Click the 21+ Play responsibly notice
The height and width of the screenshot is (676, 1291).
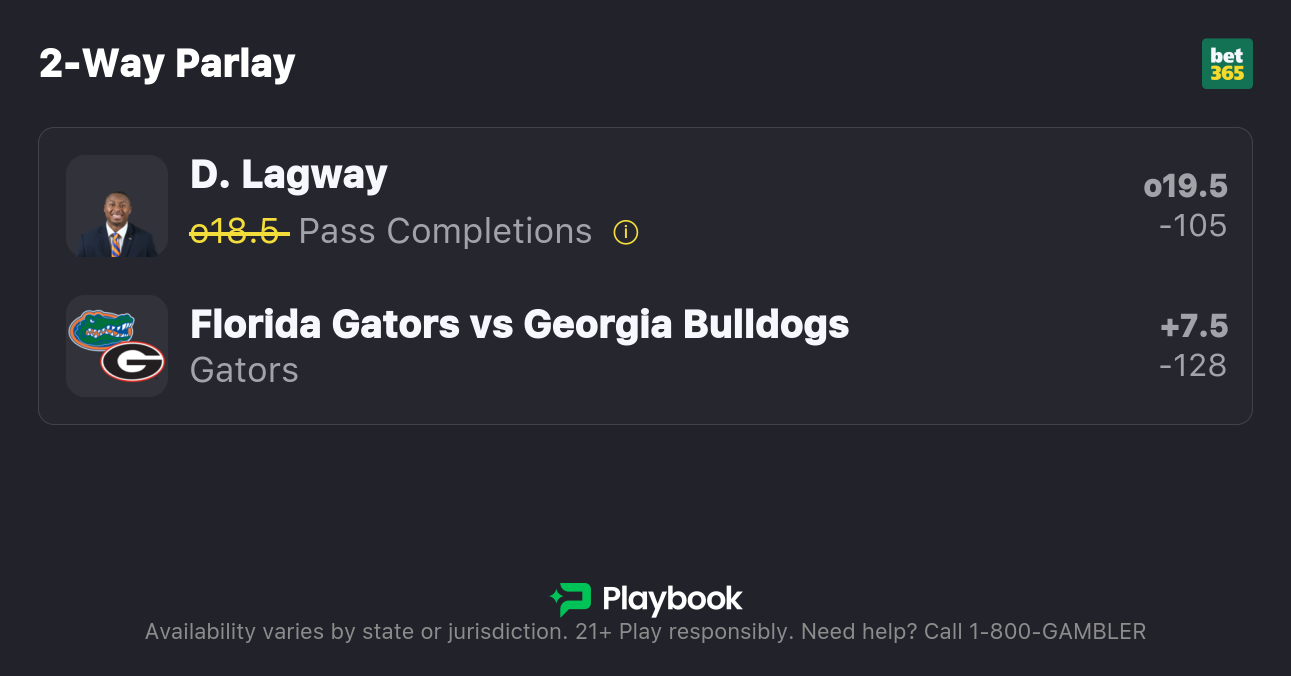(685, 632)
